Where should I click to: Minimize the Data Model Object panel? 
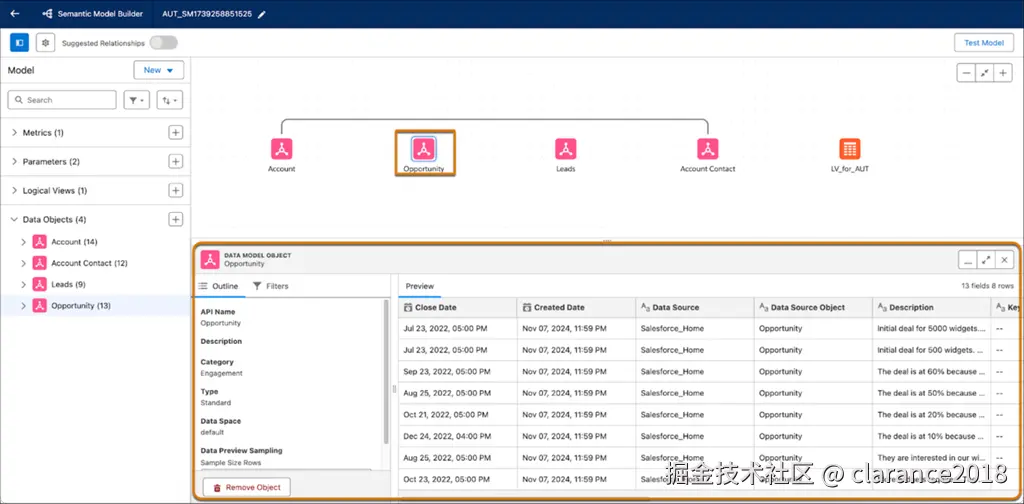968,260
